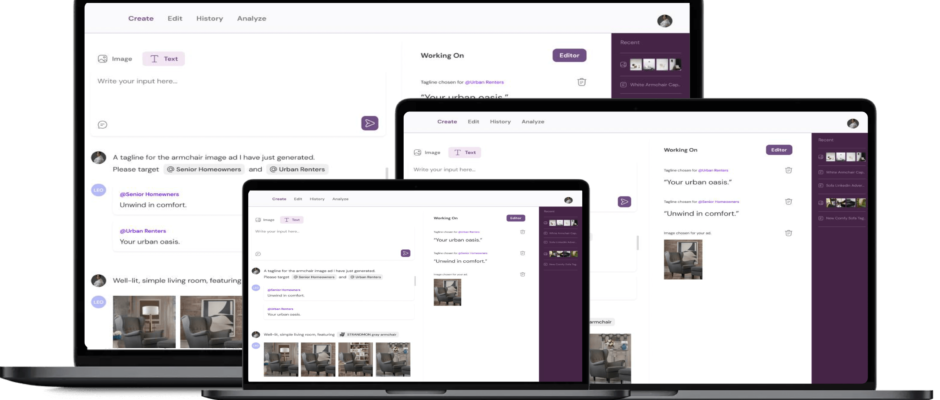Open fourth armchair image on small front laptop
Viewport: 940px width, 400px height.
click(393, 359)
